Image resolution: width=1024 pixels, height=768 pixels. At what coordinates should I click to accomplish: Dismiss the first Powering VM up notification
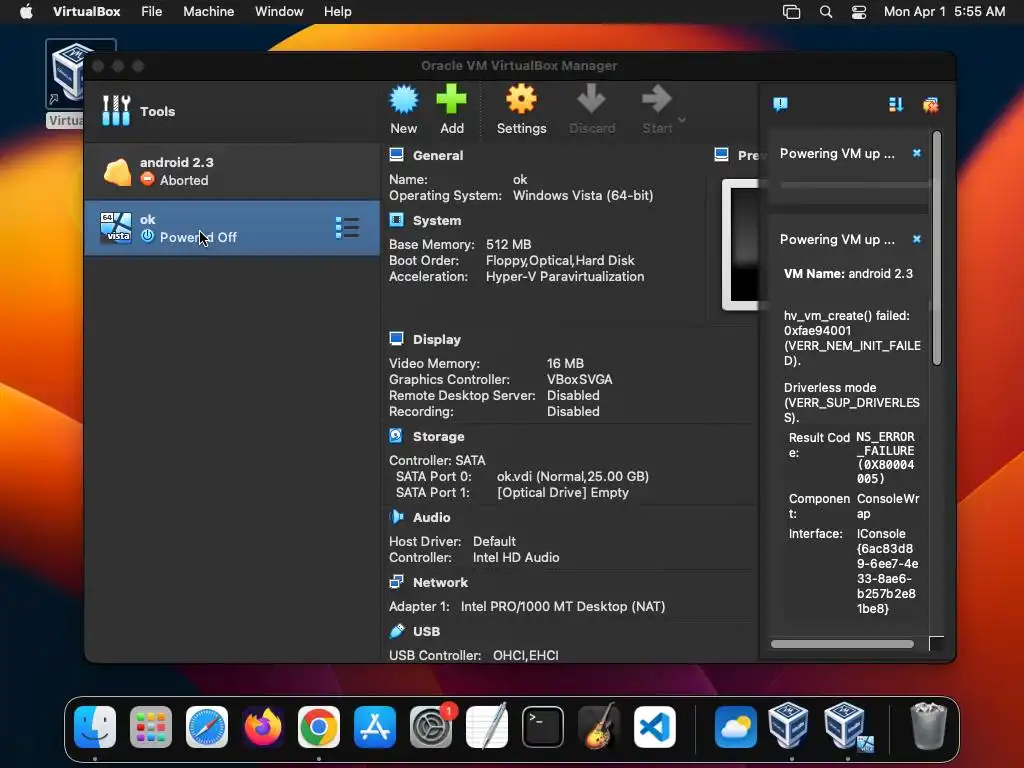[917, 153]
